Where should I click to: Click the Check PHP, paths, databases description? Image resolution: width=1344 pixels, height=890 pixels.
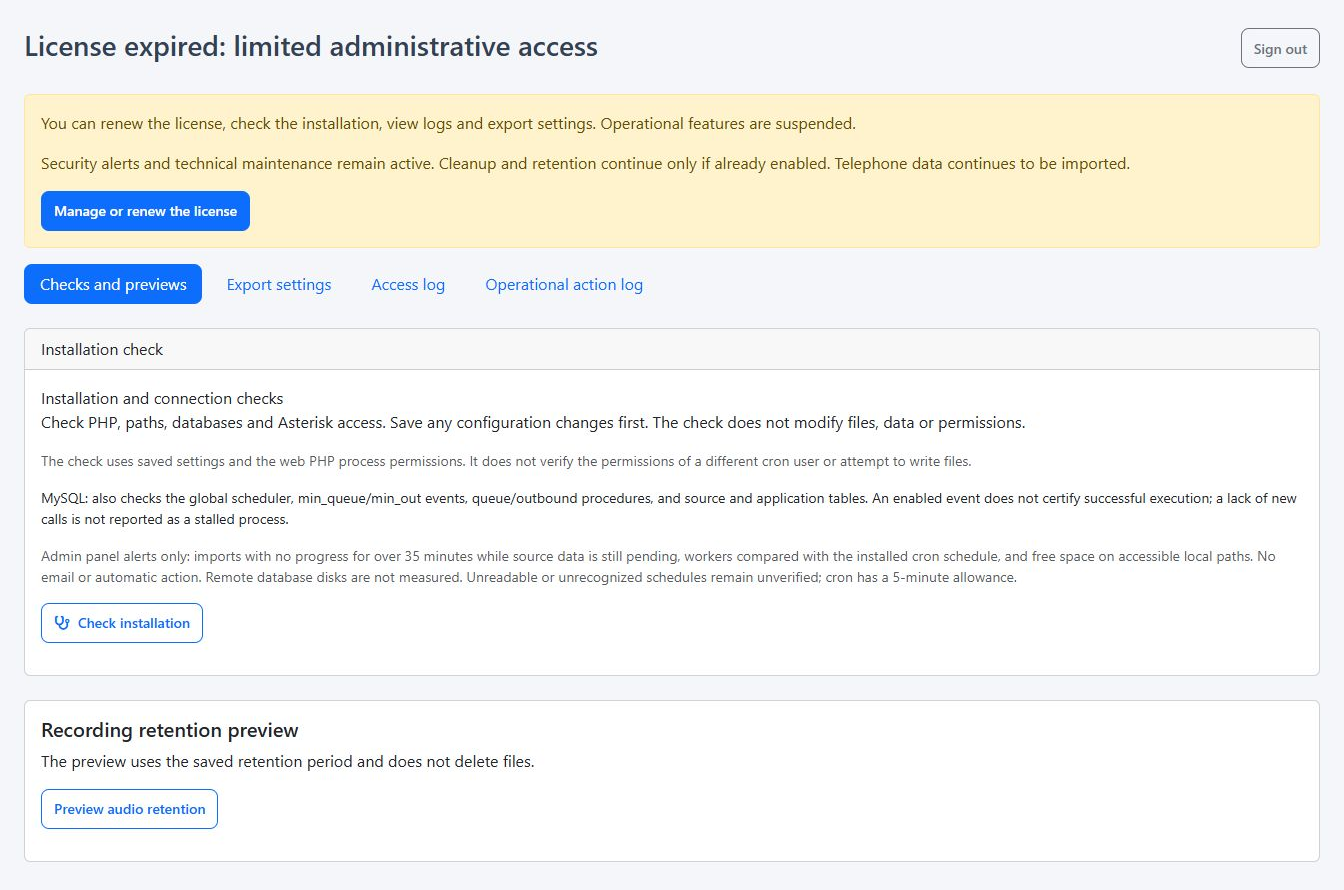(x=533, y=422)
